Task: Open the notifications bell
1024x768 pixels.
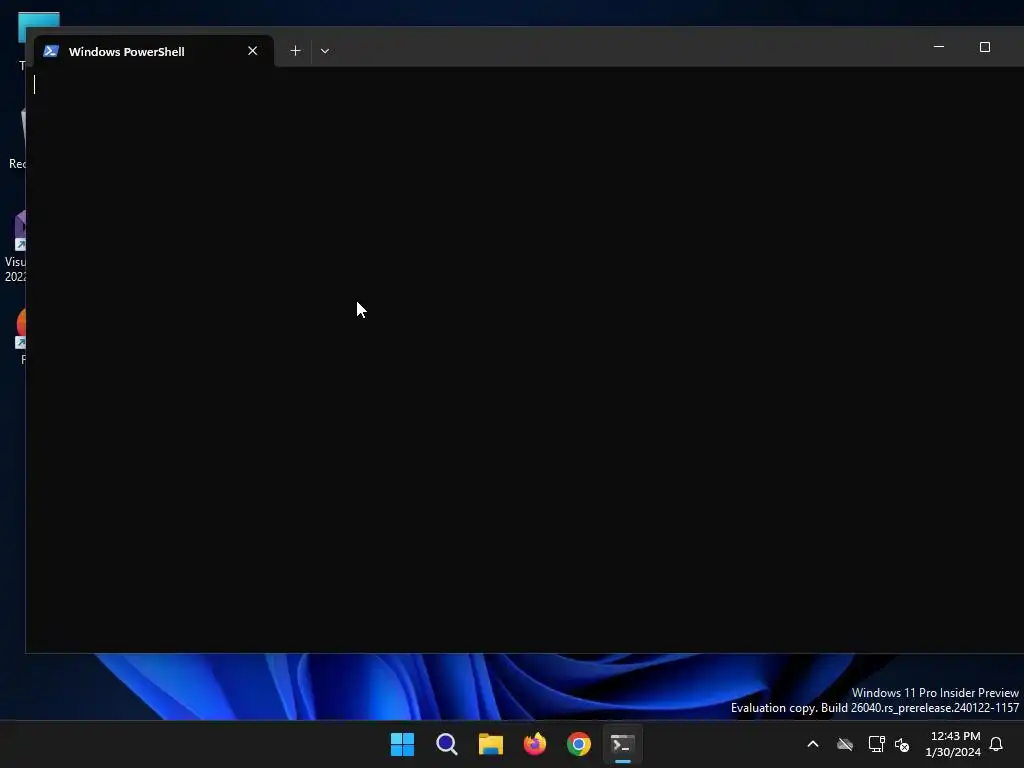Action: [x=996, y=744]
